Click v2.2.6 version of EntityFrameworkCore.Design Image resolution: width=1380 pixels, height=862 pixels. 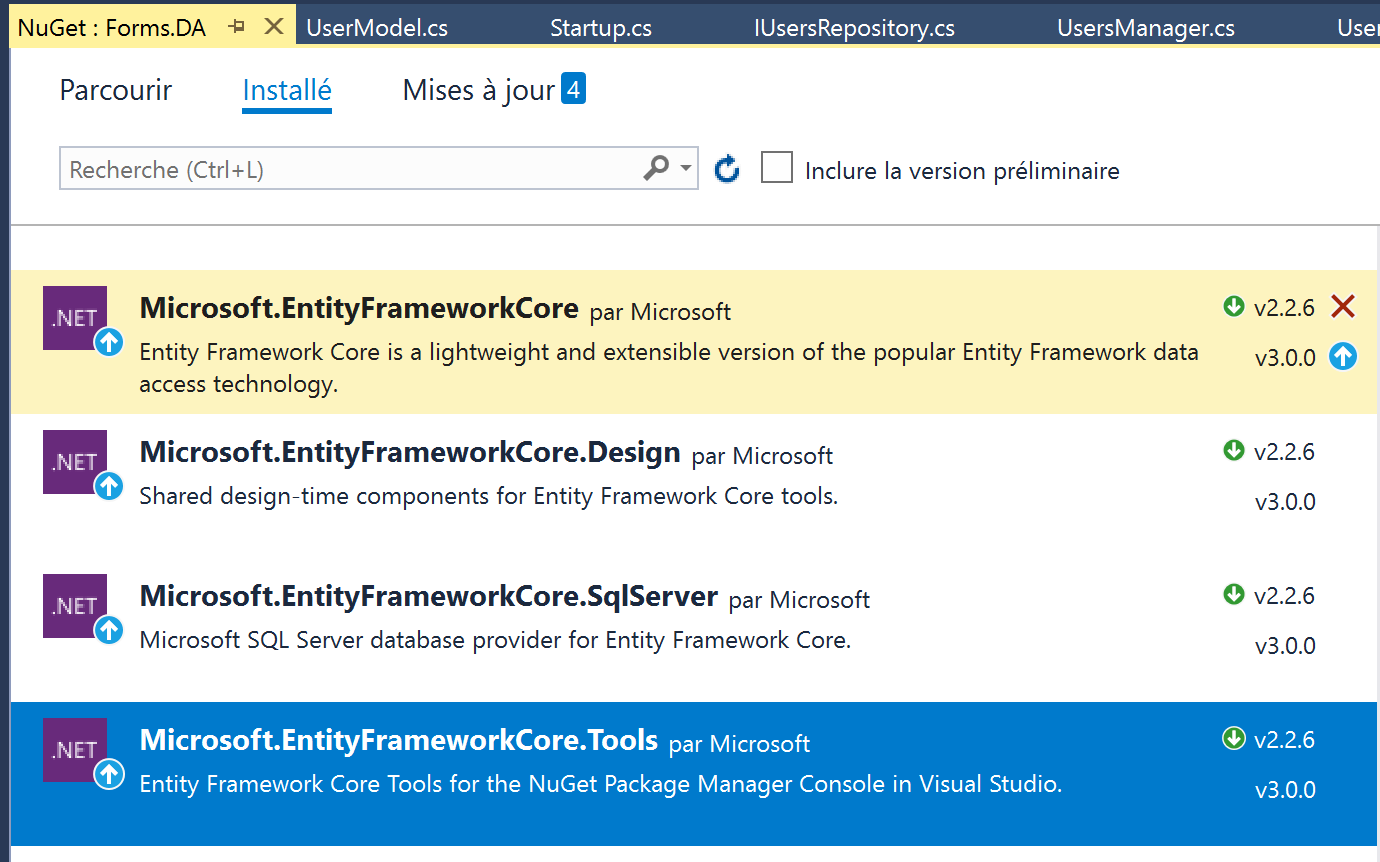[1285, 452]
